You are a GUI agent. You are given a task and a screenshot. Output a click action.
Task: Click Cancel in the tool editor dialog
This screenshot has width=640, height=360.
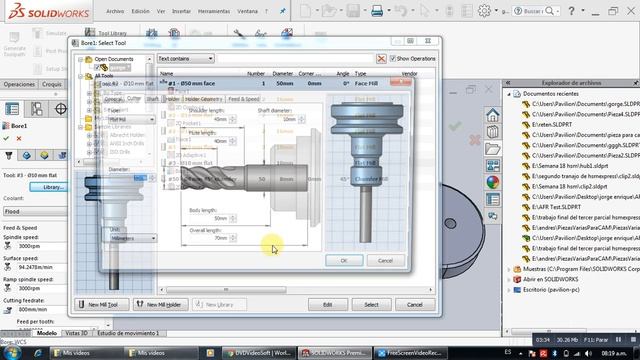385,260
